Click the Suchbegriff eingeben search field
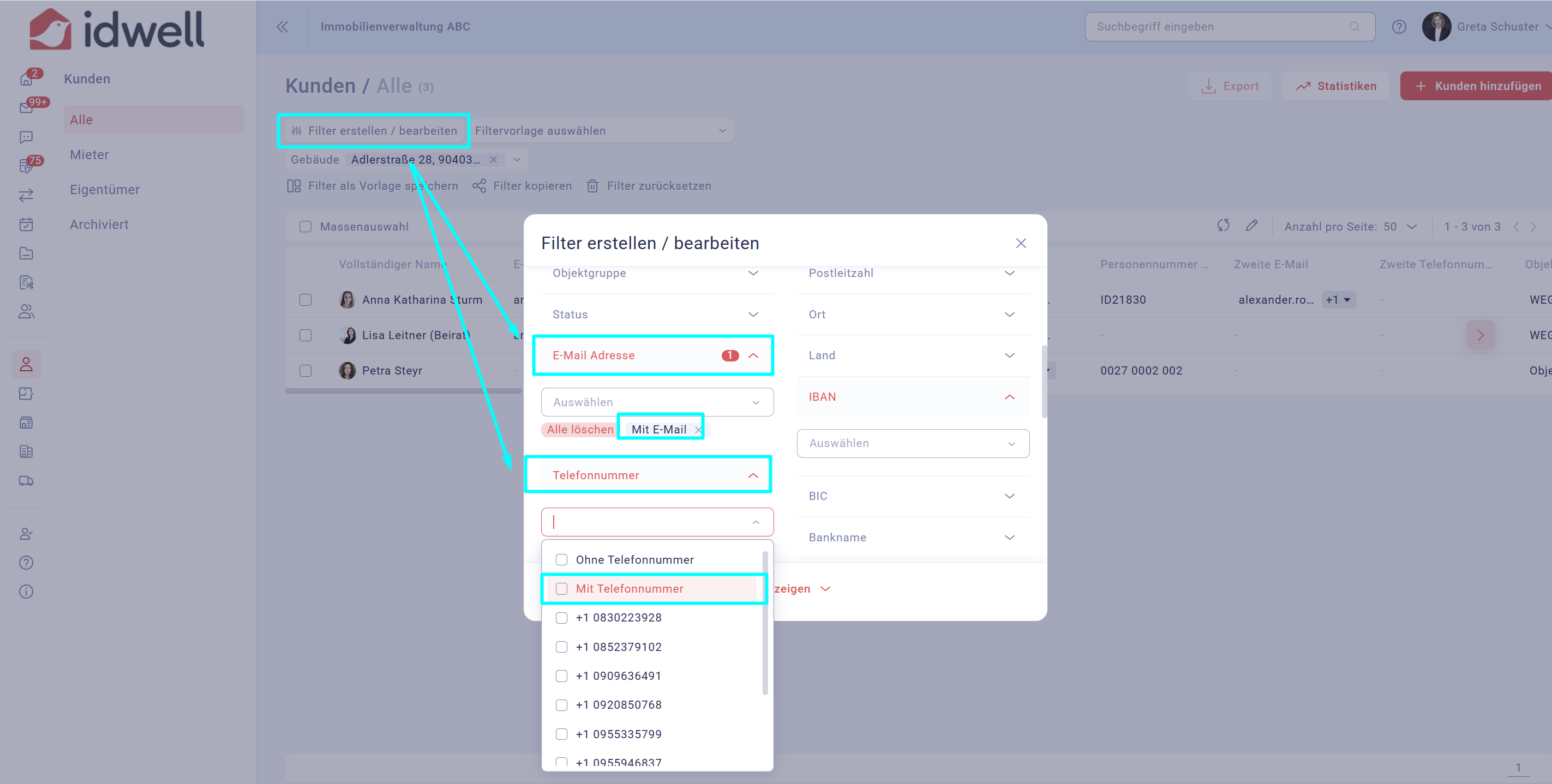 tap(1230, 27)
